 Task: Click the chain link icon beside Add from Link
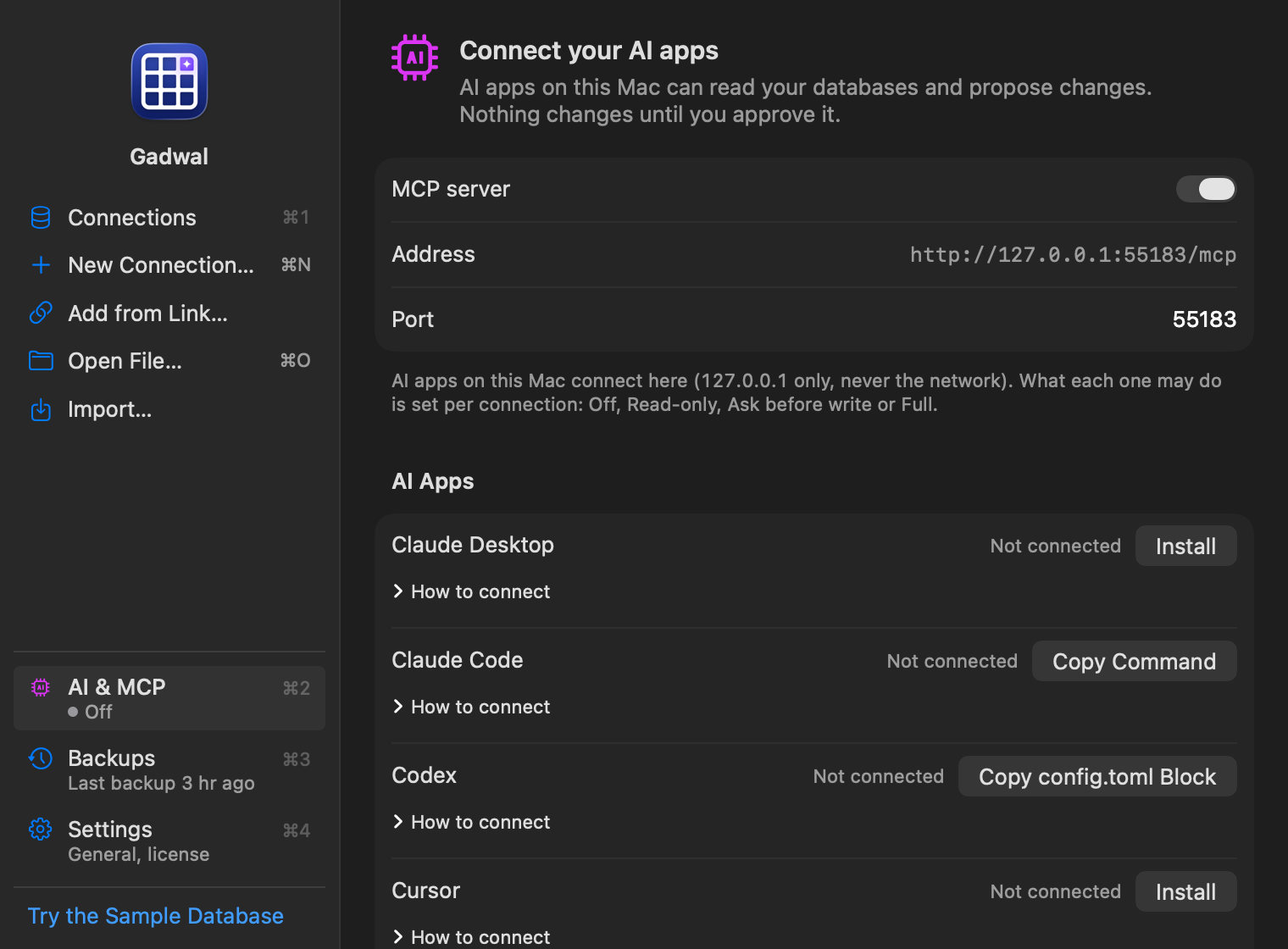pyautogui.click(x=41, y=314)
